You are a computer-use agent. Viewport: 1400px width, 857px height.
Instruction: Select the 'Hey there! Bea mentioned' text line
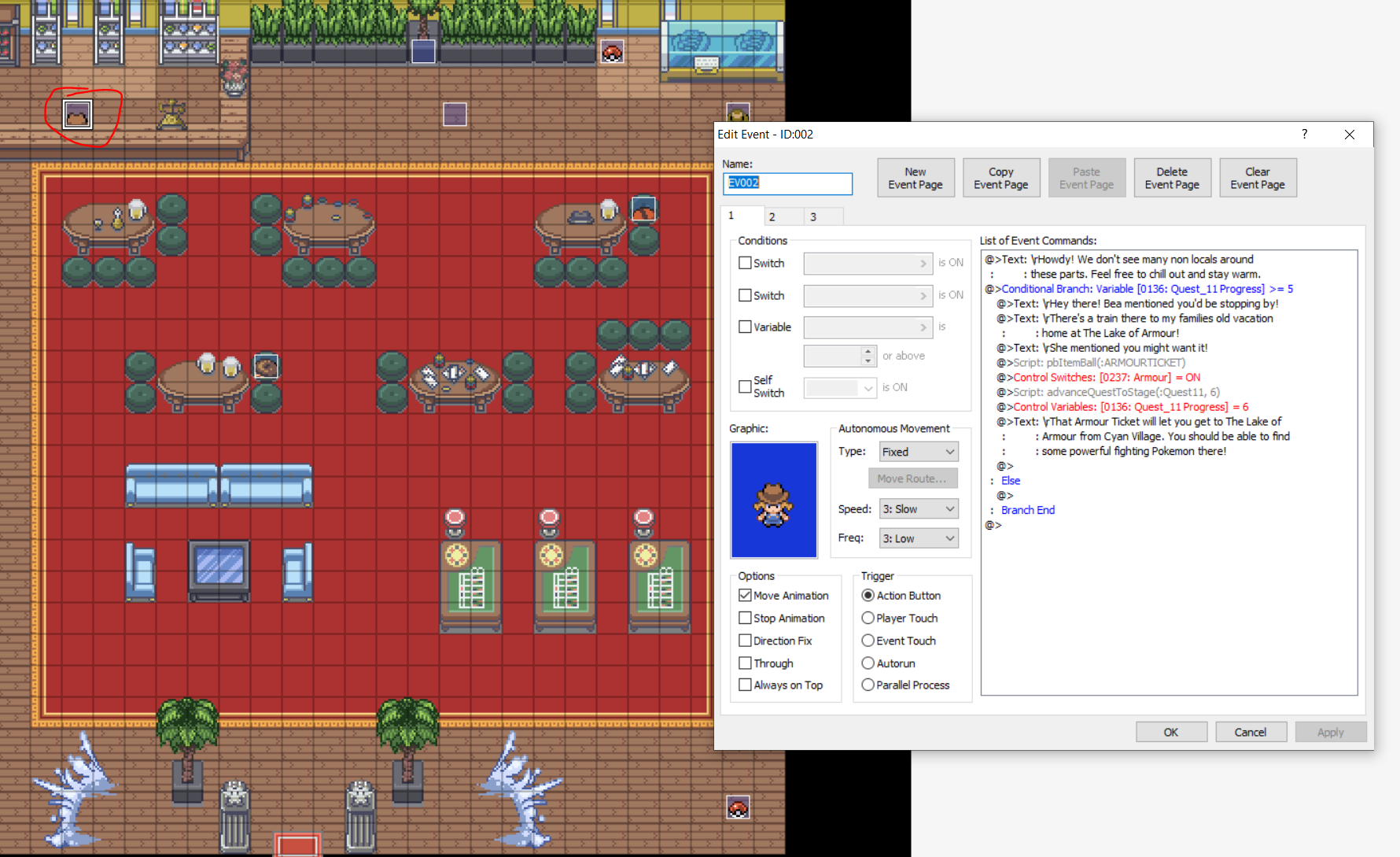[1137, 304]
